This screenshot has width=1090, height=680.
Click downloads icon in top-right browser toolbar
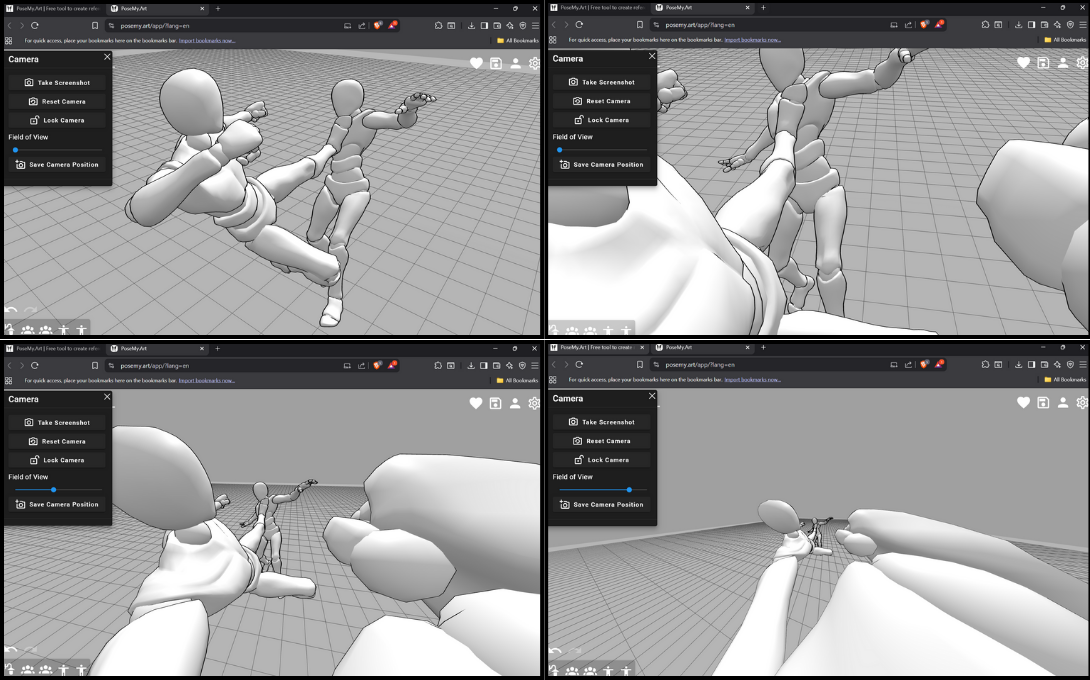coord(1016,25)
